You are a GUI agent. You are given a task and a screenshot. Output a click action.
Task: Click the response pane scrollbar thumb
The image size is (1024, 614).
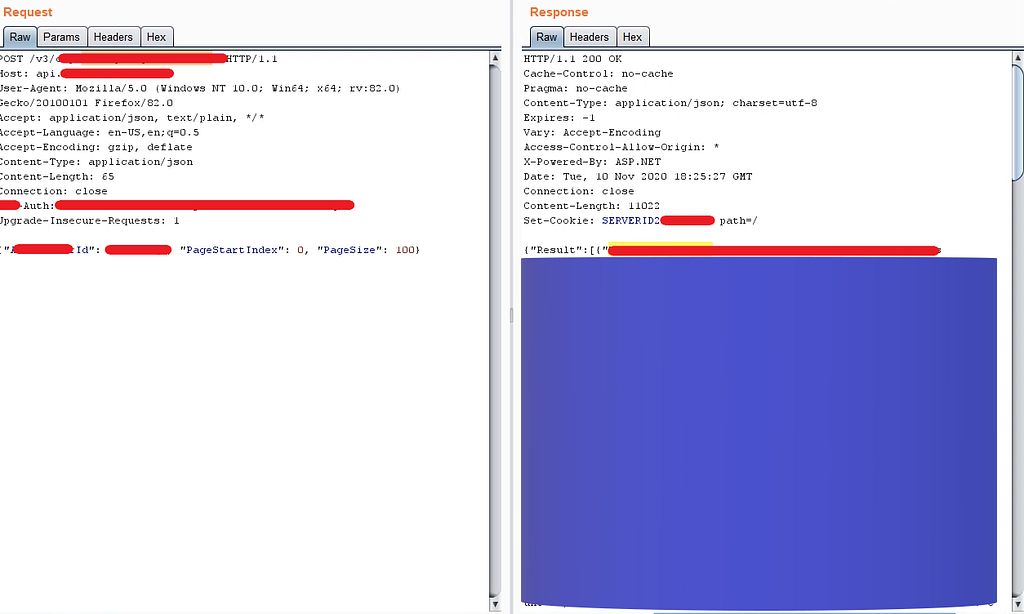coord(1018,122)
